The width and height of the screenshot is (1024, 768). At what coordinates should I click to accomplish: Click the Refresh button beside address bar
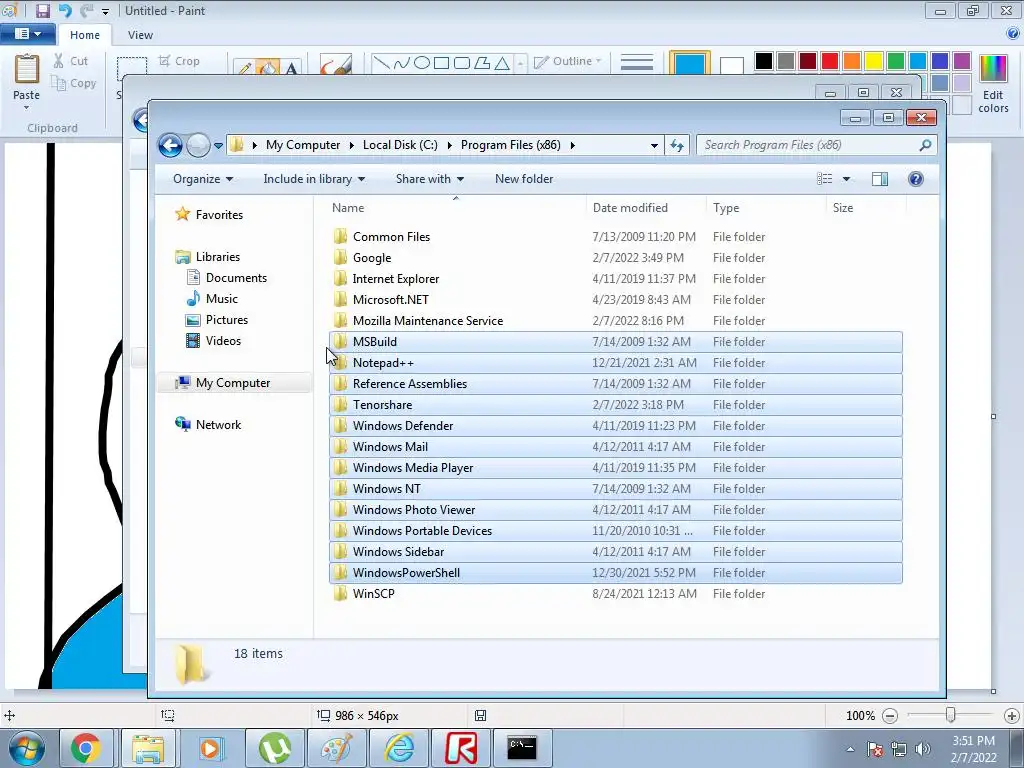(677, 145)
